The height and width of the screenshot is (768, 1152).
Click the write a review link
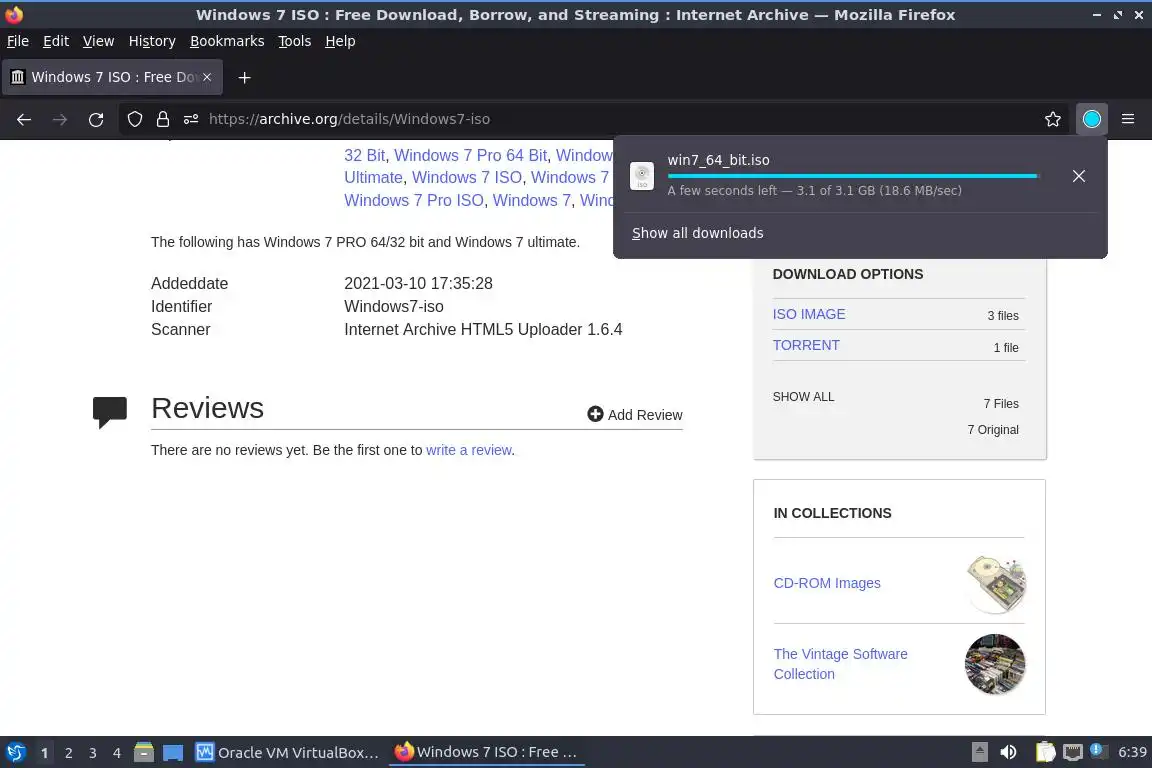(469, 450)
